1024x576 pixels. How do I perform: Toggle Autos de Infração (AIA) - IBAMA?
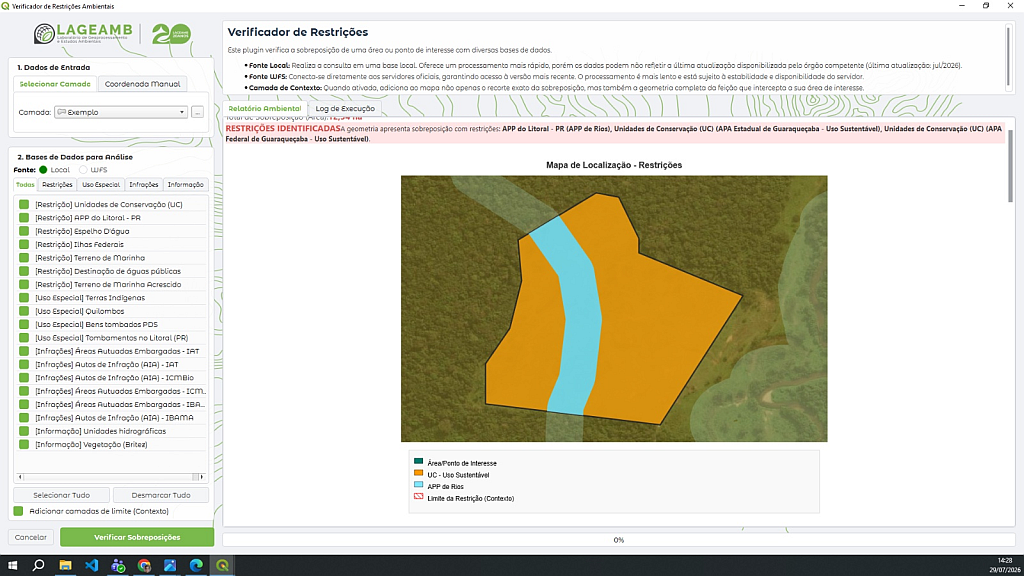pyautogui.click(x=24, y=417)
